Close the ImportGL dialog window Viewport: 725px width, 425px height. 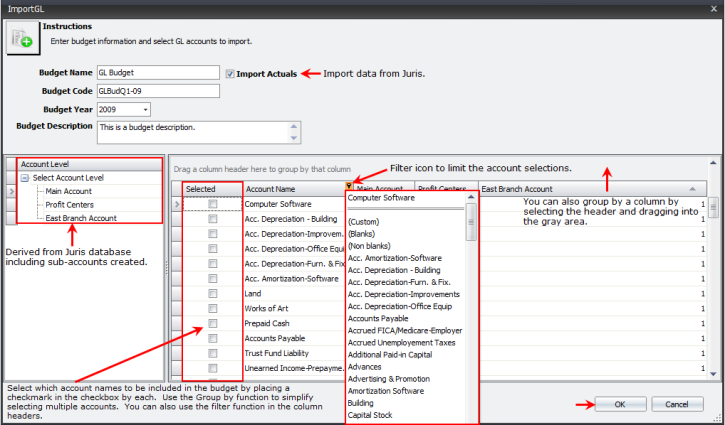712,8
